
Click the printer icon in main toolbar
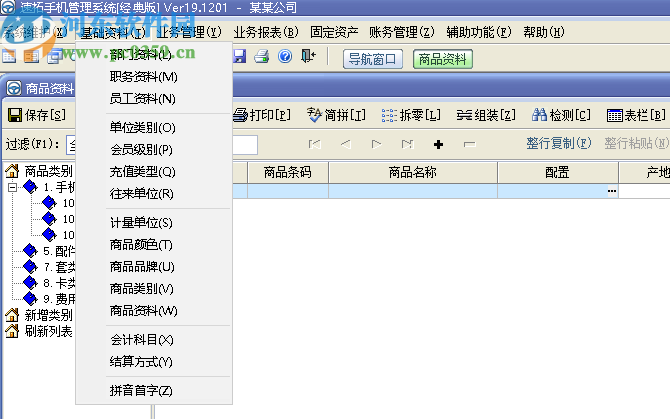coord(262,56)
